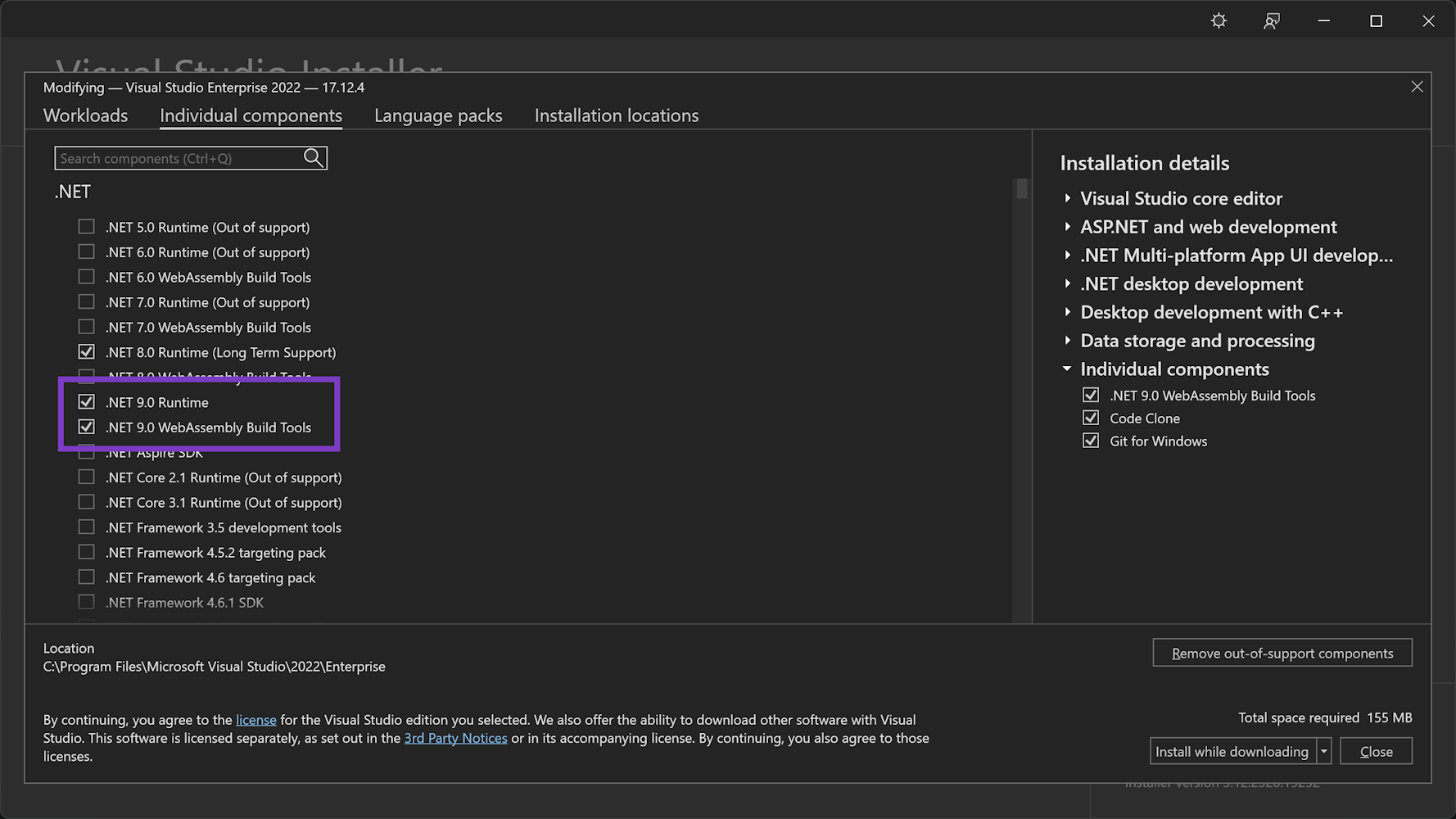Click the .NET category heading
1456x819 pixels.
[x=72, y=192]
